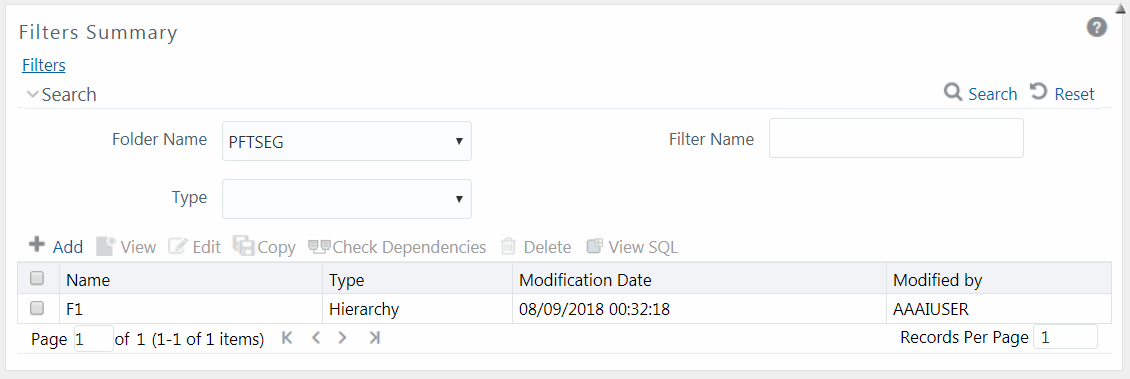Add a new filter with the plus icon
This screenshot has width=1130, height=379.
point(37,245)
